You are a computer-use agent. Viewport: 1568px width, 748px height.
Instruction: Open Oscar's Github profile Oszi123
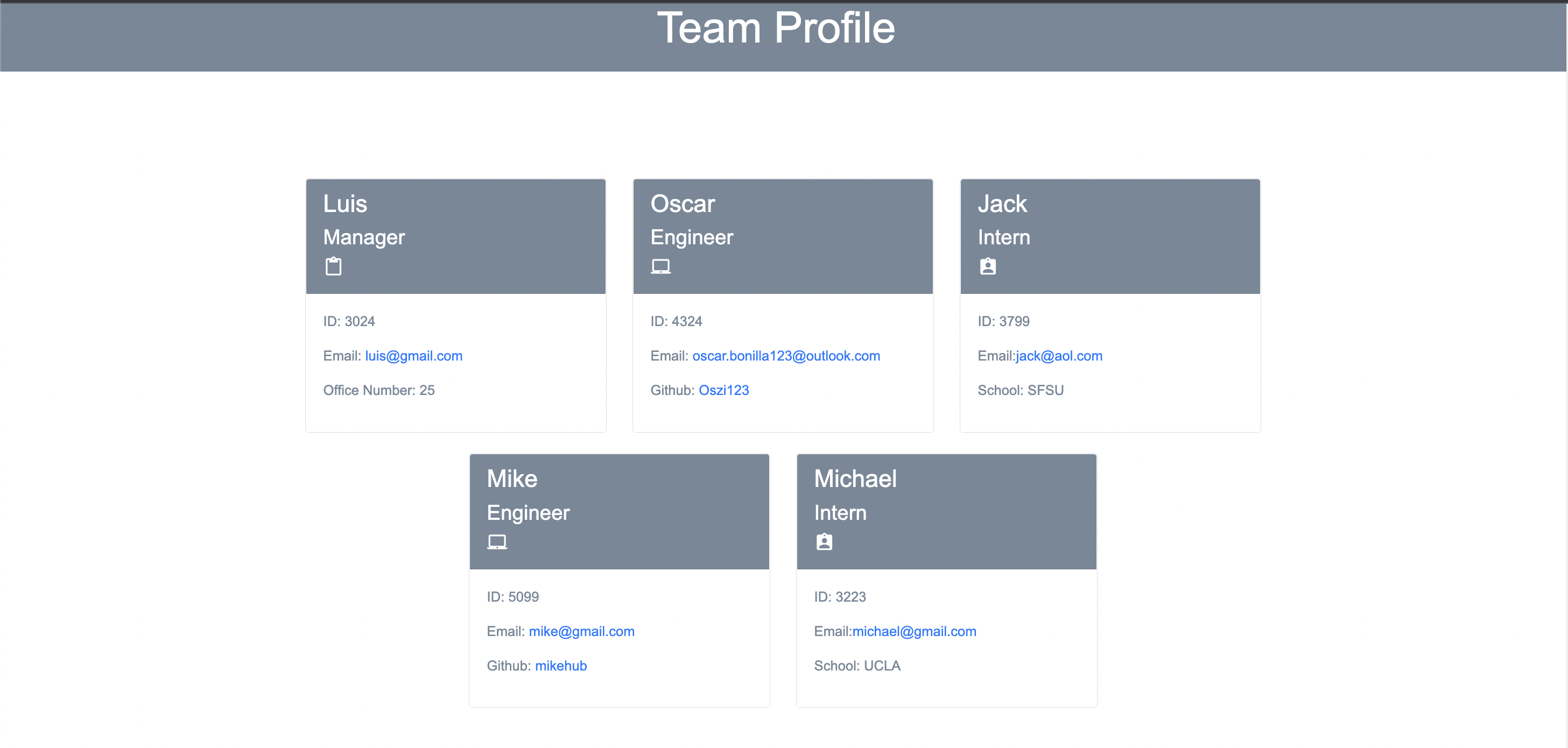[724, 390]
